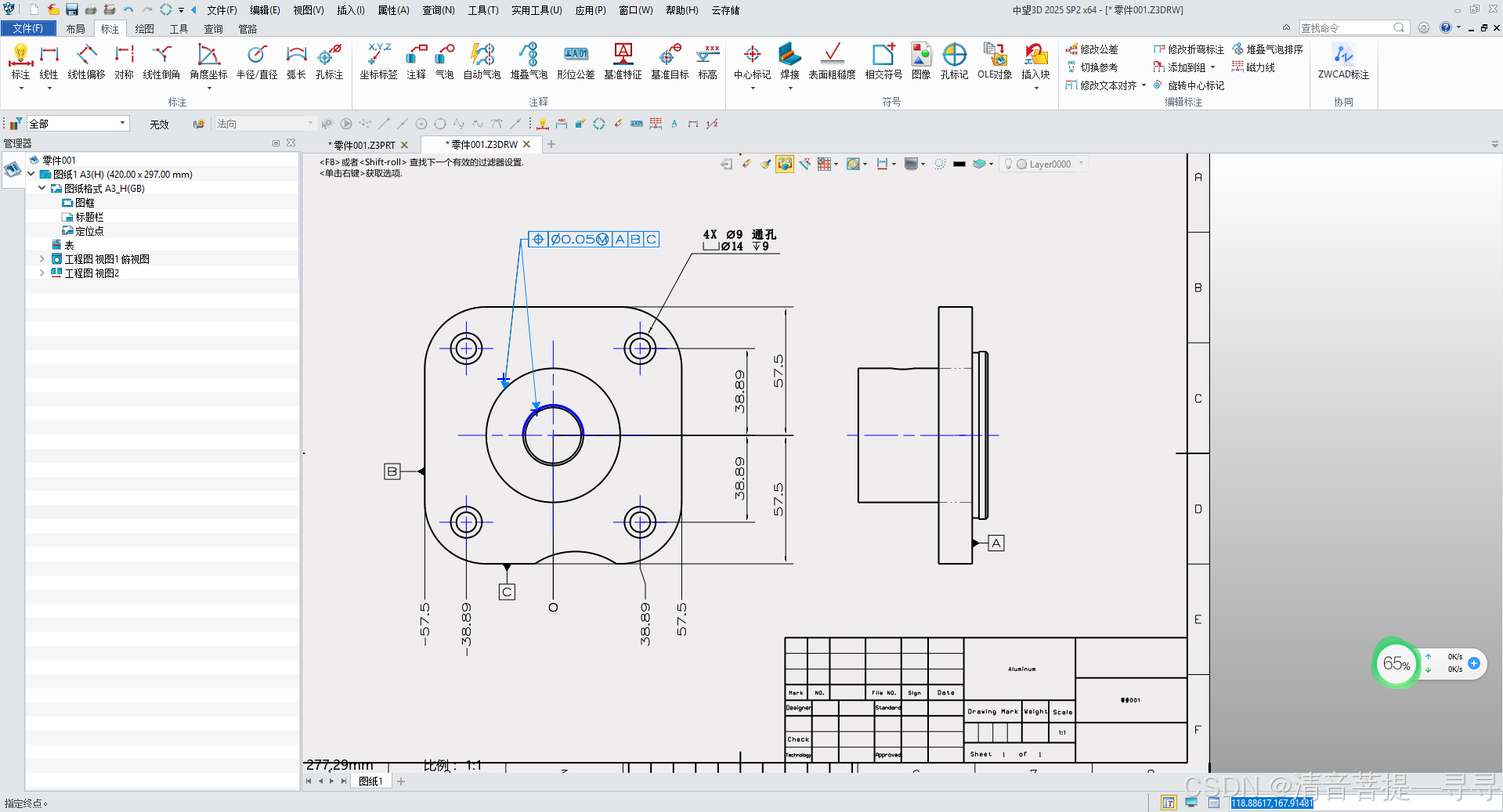
Task: Select the 标高 elevation tool
Action: pyautogui.click(x=707, y=61)
